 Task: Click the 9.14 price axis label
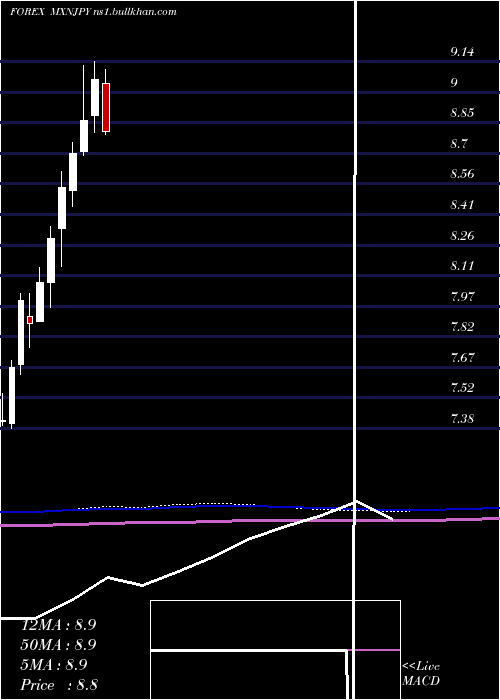click(x=462, y=52)
